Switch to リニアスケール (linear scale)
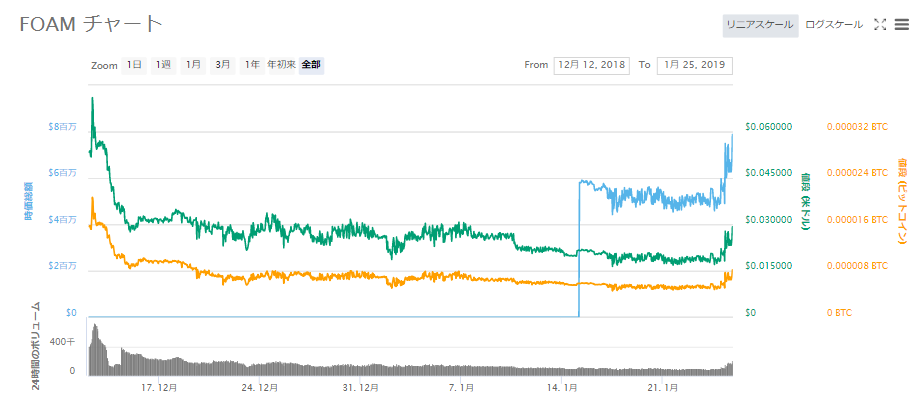Viewport: 919px width, 405px height. pos(760,25)
